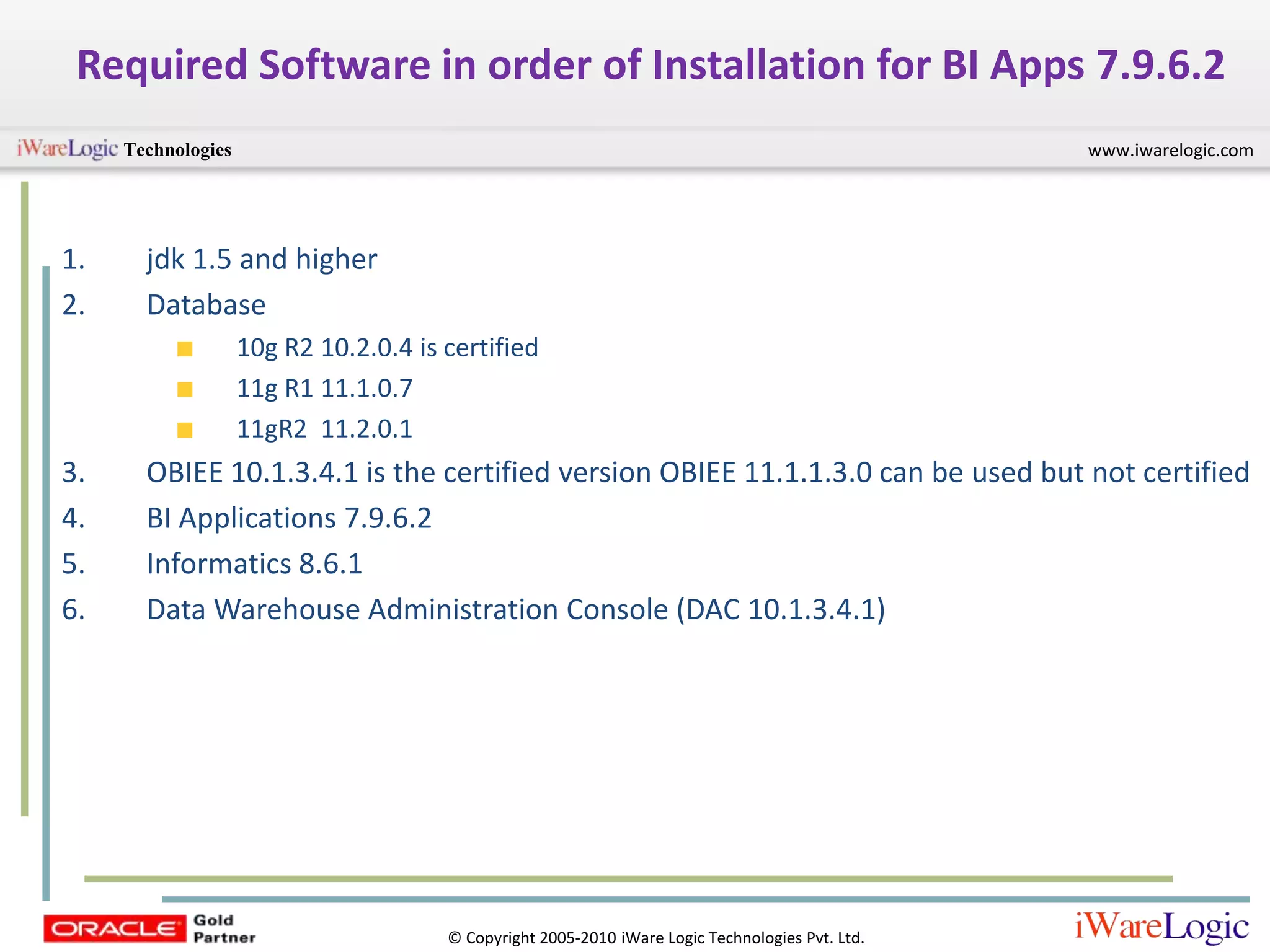The height and width of the screenshot is (952, 1270).
Task: Click the Gold Partner badge text
Action: point(224,928)
